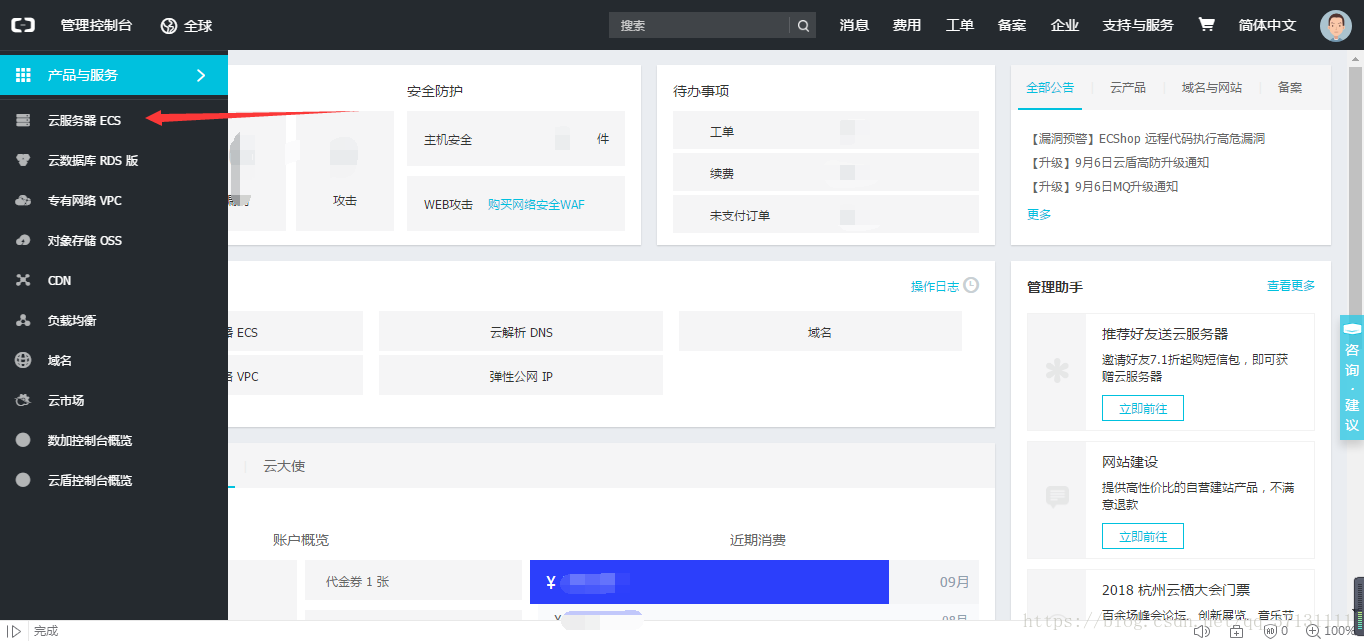Click the zoom magnifier status icon

(1312, 631)
